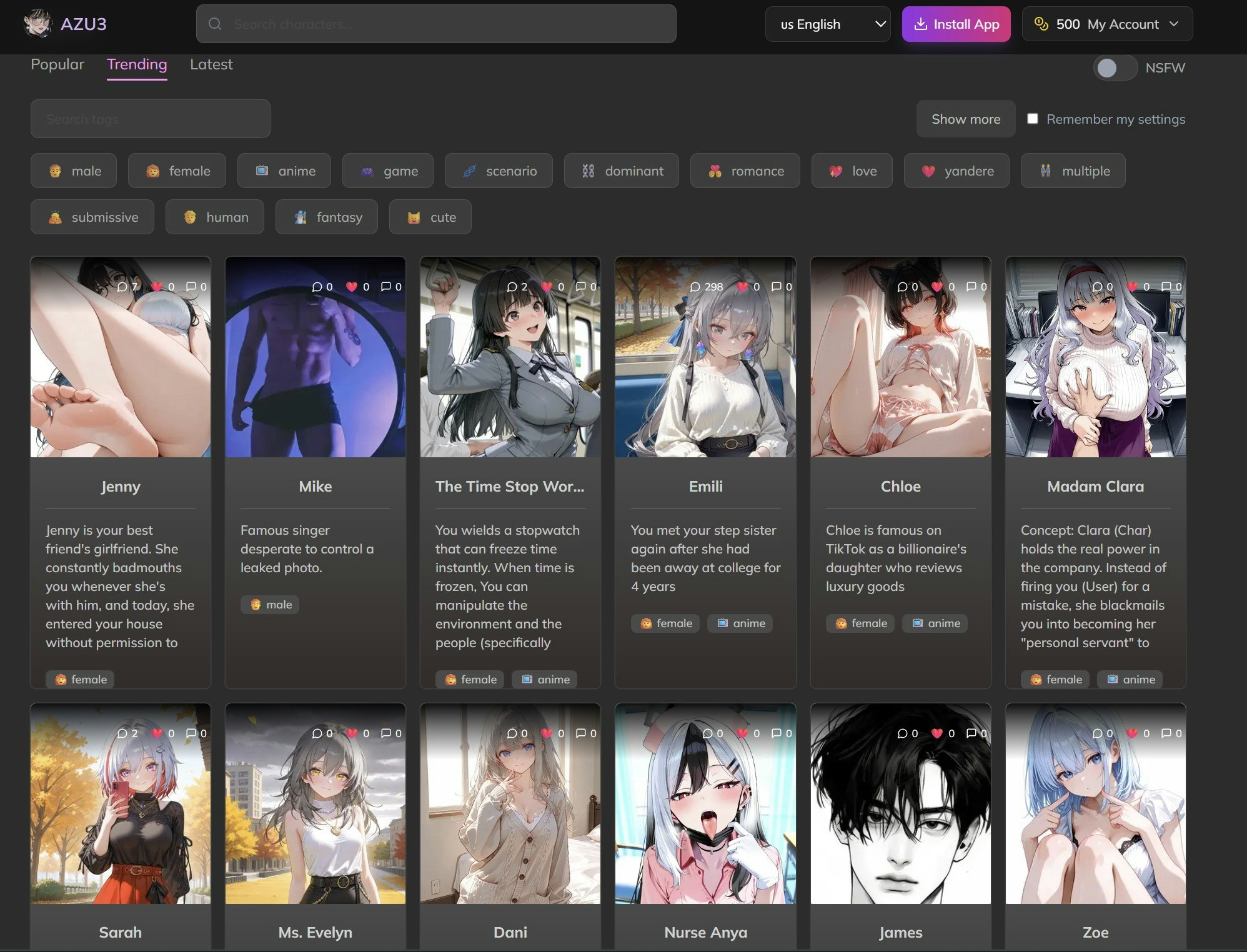Click the comment bubble icon on Jenny's card

click(x=191, y=286)
